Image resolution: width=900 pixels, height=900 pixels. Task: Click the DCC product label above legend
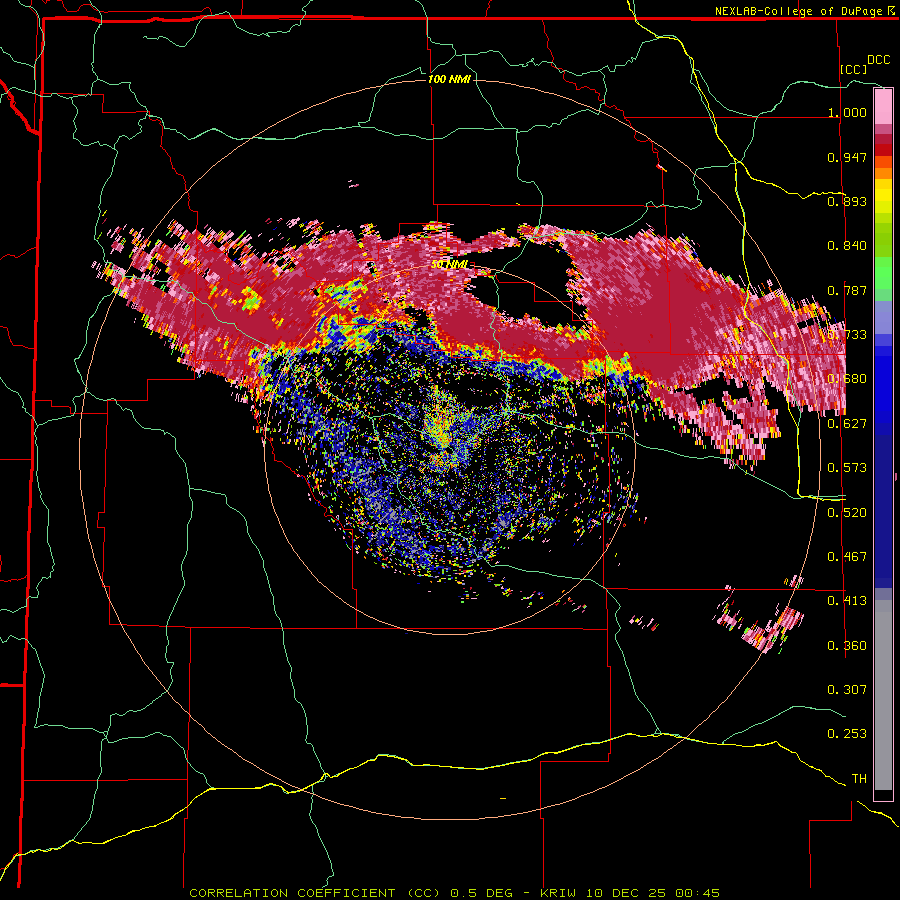(878, 60)
